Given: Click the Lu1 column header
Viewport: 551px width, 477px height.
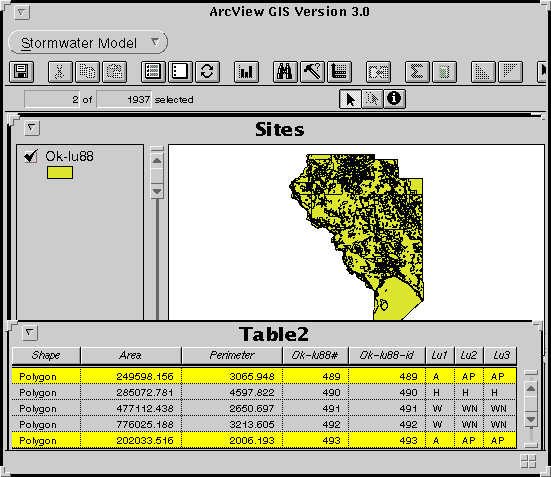Looking at the screenshot, I should point(440,355).
